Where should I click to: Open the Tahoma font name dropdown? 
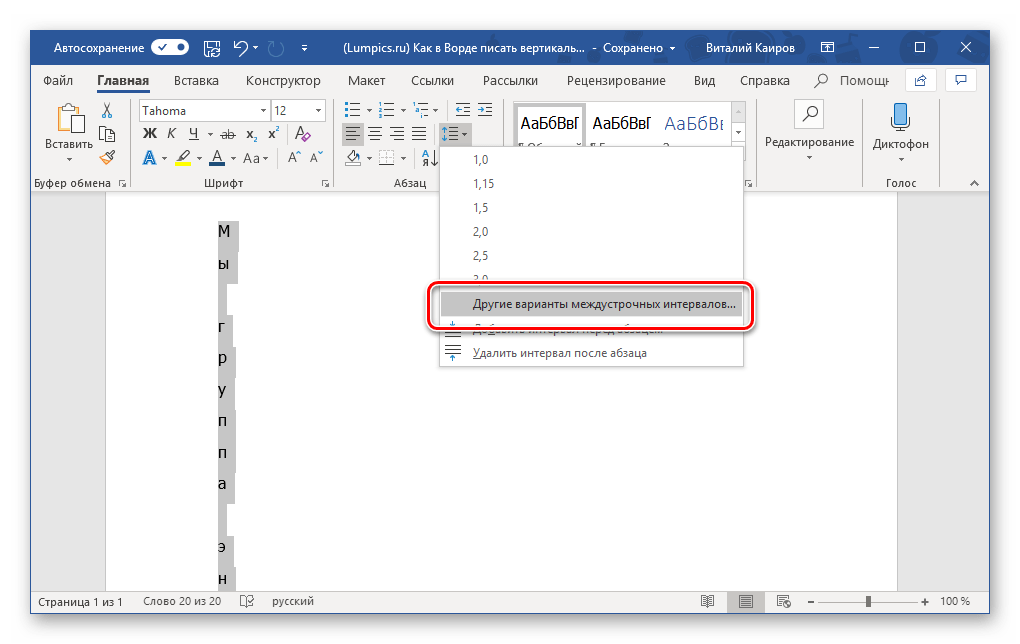point(264,111)
